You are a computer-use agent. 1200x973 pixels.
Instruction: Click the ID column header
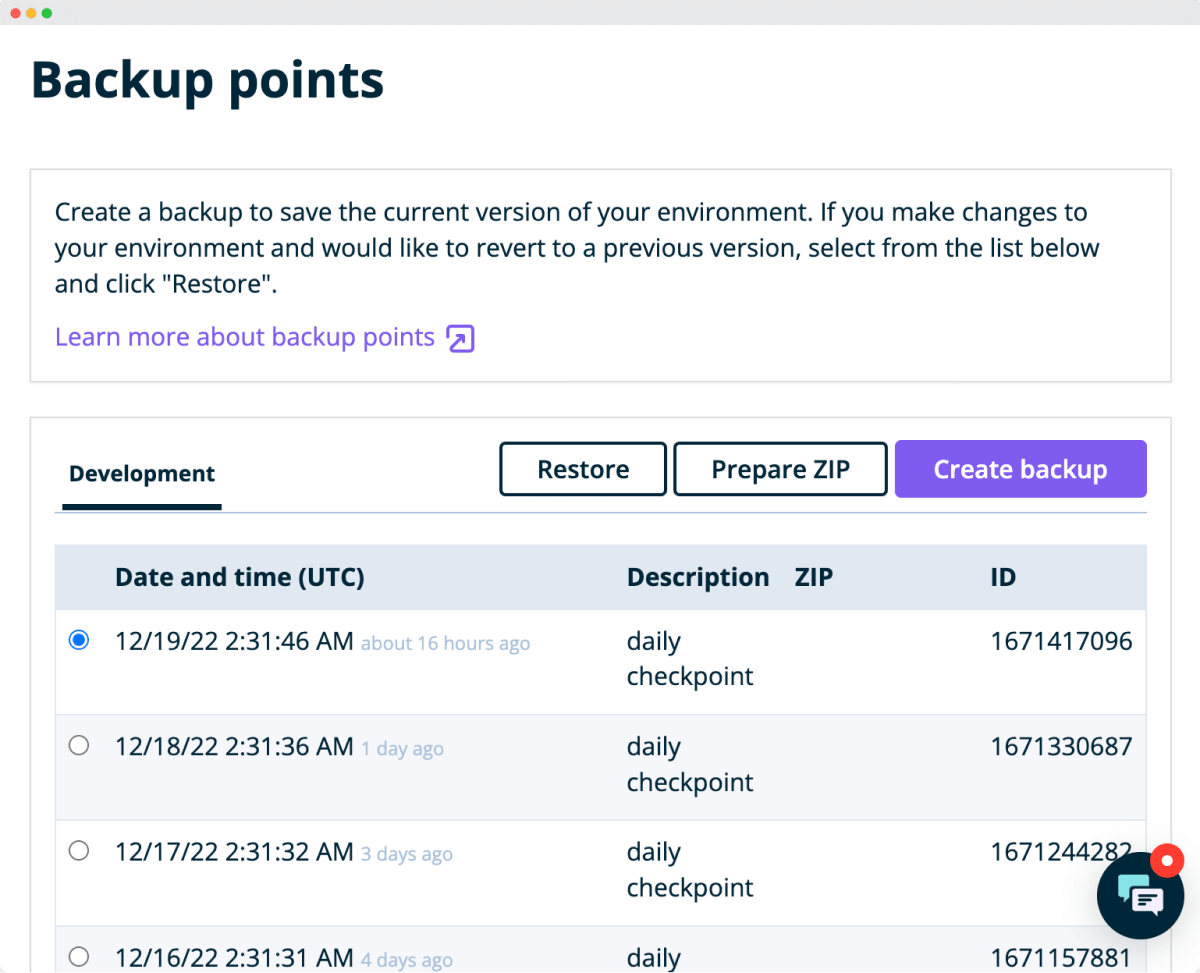coord(1002,577)
